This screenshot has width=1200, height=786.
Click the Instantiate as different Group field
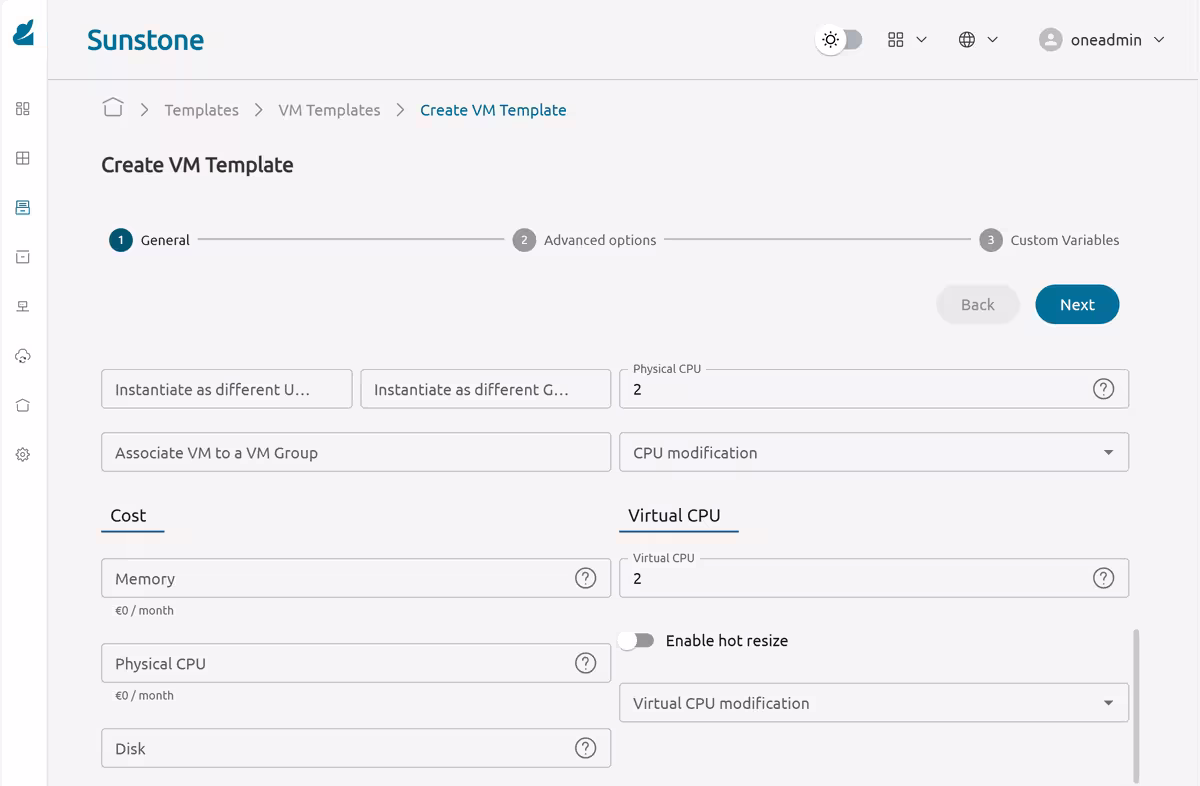click(x=486, y=389)
